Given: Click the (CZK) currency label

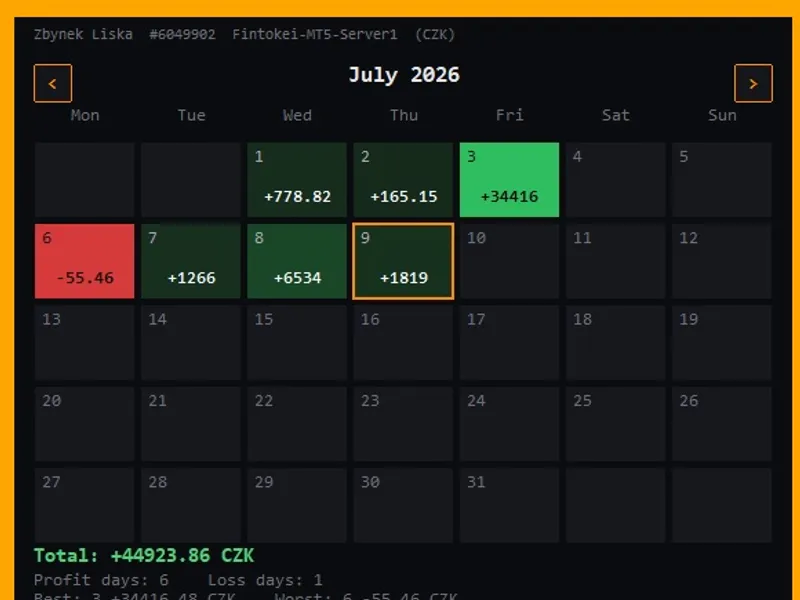Looking at the screenshot, I should 435,35.
